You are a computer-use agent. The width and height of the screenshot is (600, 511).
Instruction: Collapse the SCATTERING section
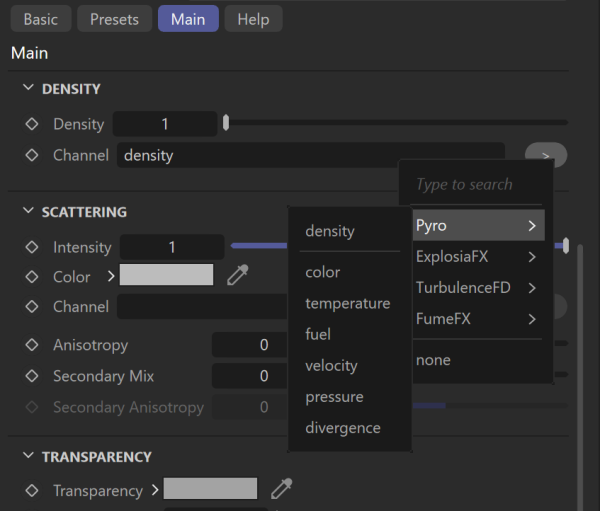point(27,212)
